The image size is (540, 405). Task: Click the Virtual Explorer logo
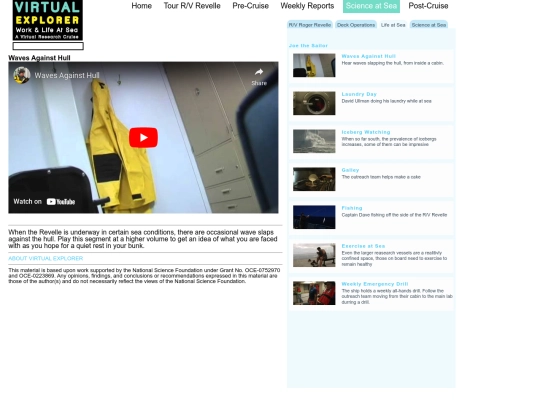[48, 20]
